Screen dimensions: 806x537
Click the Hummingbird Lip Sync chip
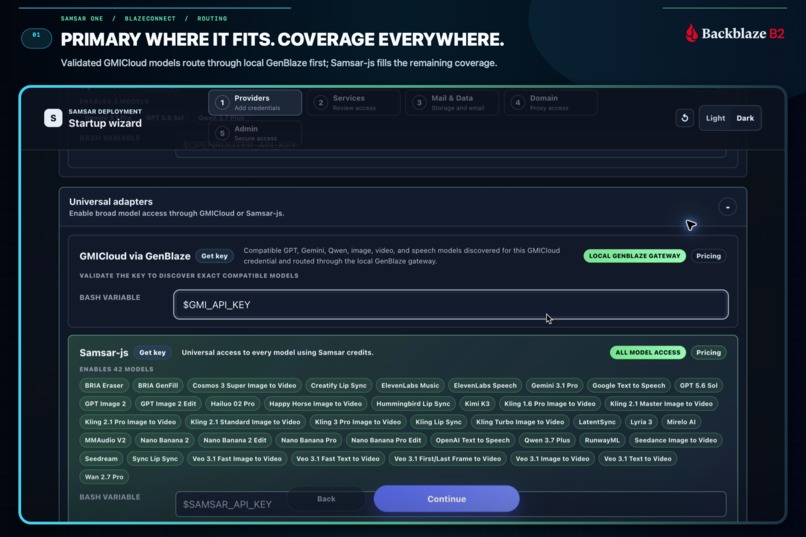point(413,404)
